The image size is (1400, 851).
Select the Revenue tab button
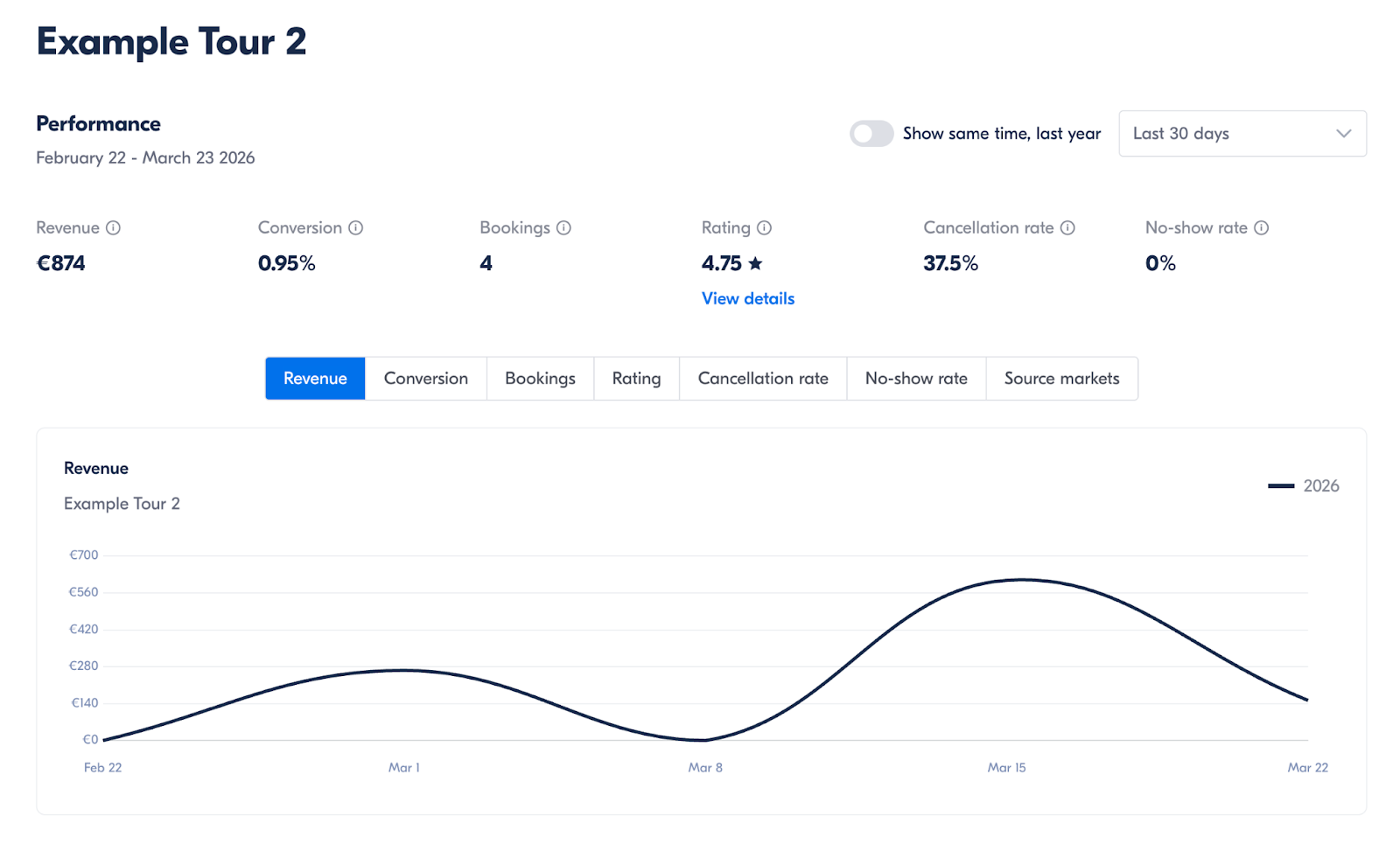(x=315, y=379)
